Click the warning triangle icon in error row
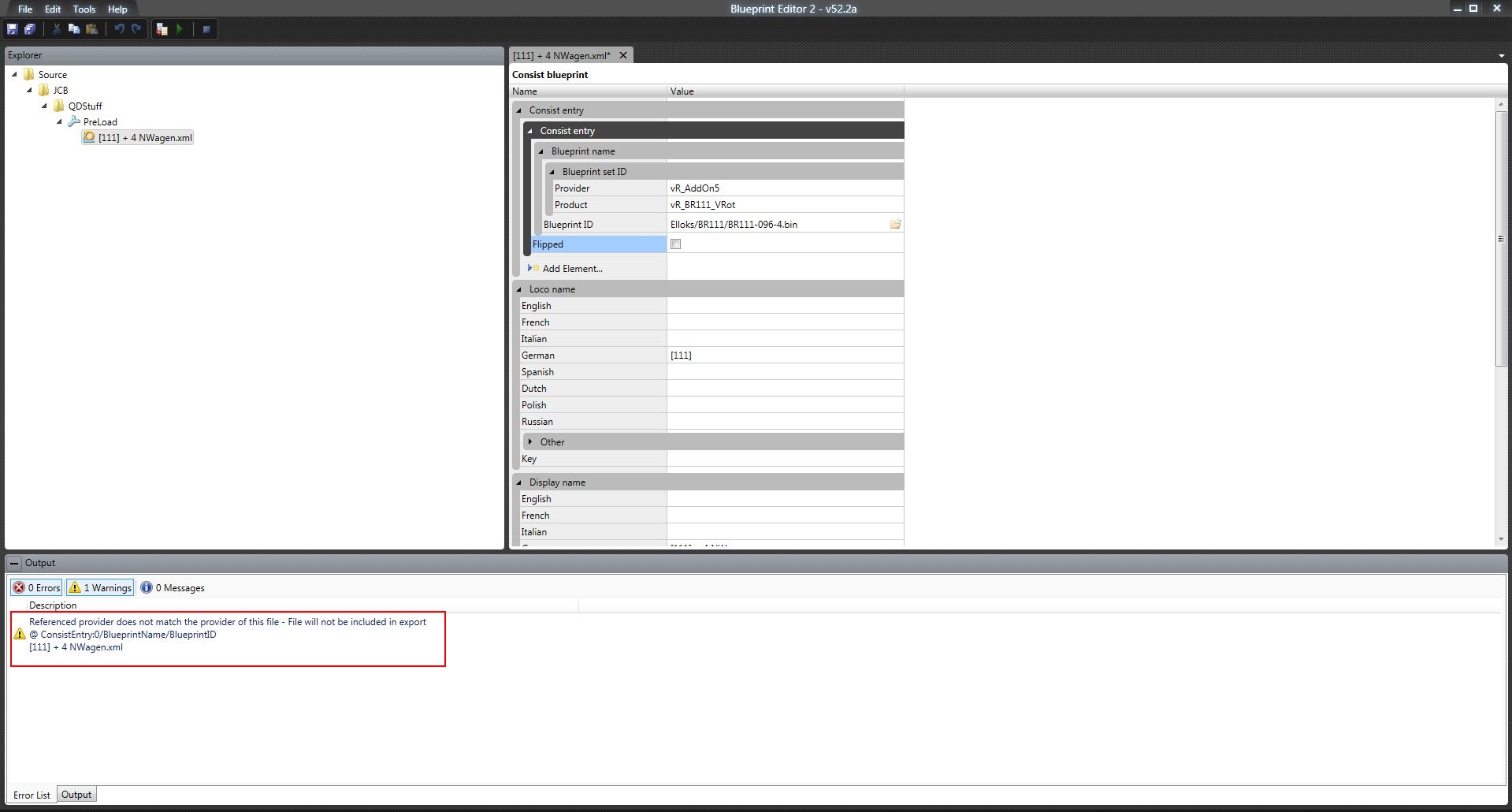 coord(20,634)
